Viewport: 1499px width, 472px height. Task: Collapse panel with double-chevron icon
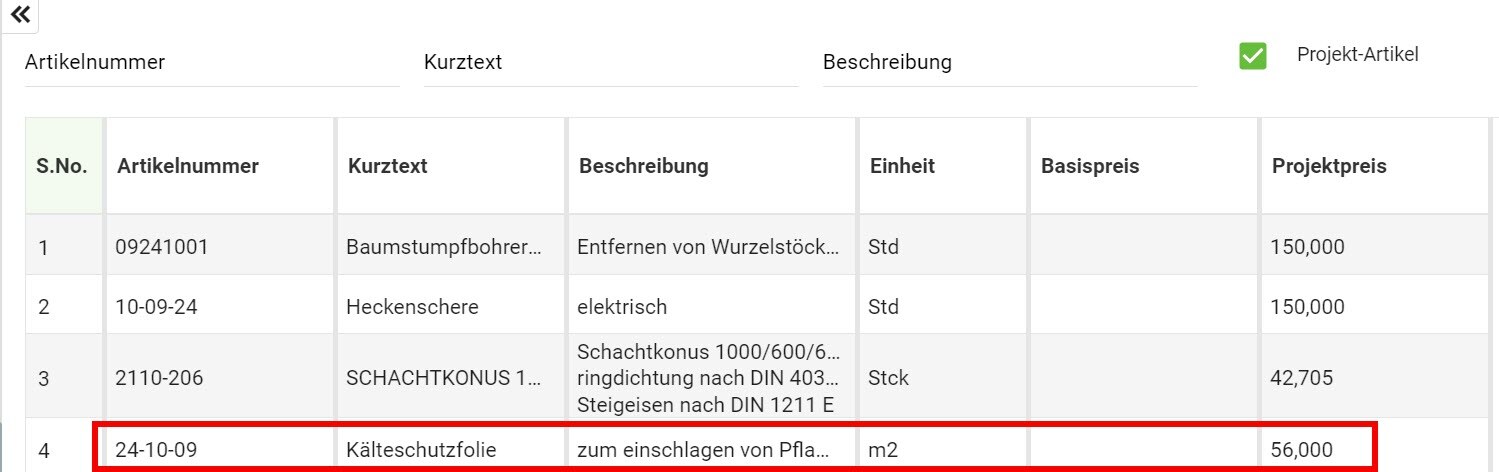pyautogui.click(x=19, y=15)
